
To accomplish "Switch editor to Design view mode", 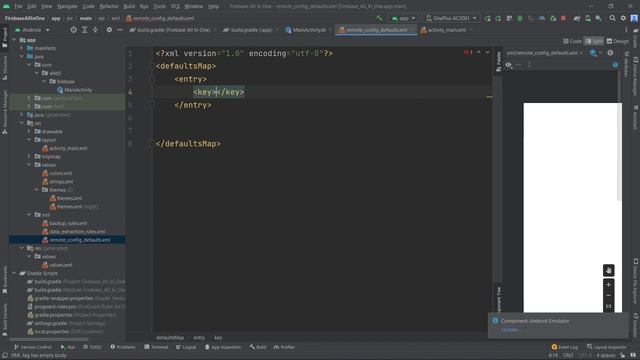I will click(x=618, y=41).
